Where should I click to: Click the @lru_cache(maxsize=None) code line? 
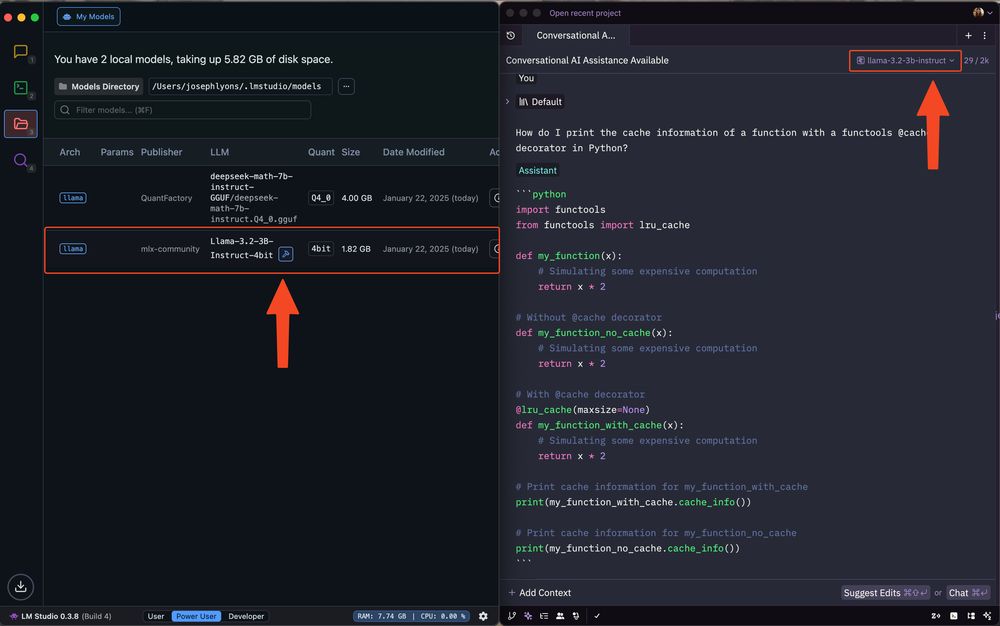[x=582, y=410]
